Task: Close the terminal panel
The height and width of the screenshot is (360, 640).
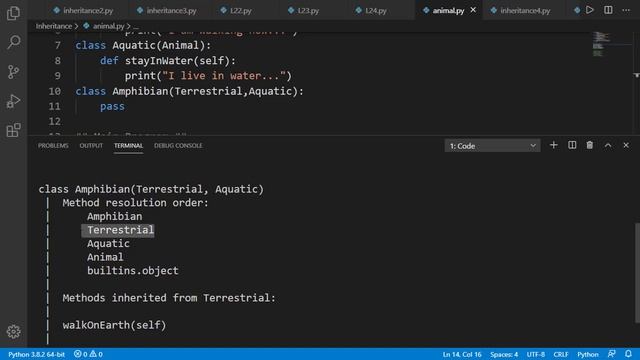Action: [x=626, y=145]
